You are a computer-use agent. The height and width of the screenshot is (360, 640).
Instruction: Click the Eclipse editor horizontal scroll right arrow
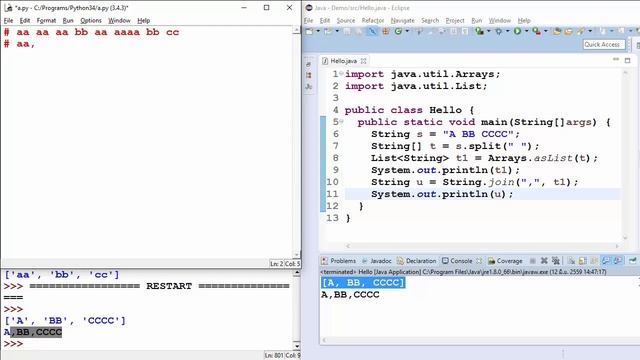click(617, 246)
